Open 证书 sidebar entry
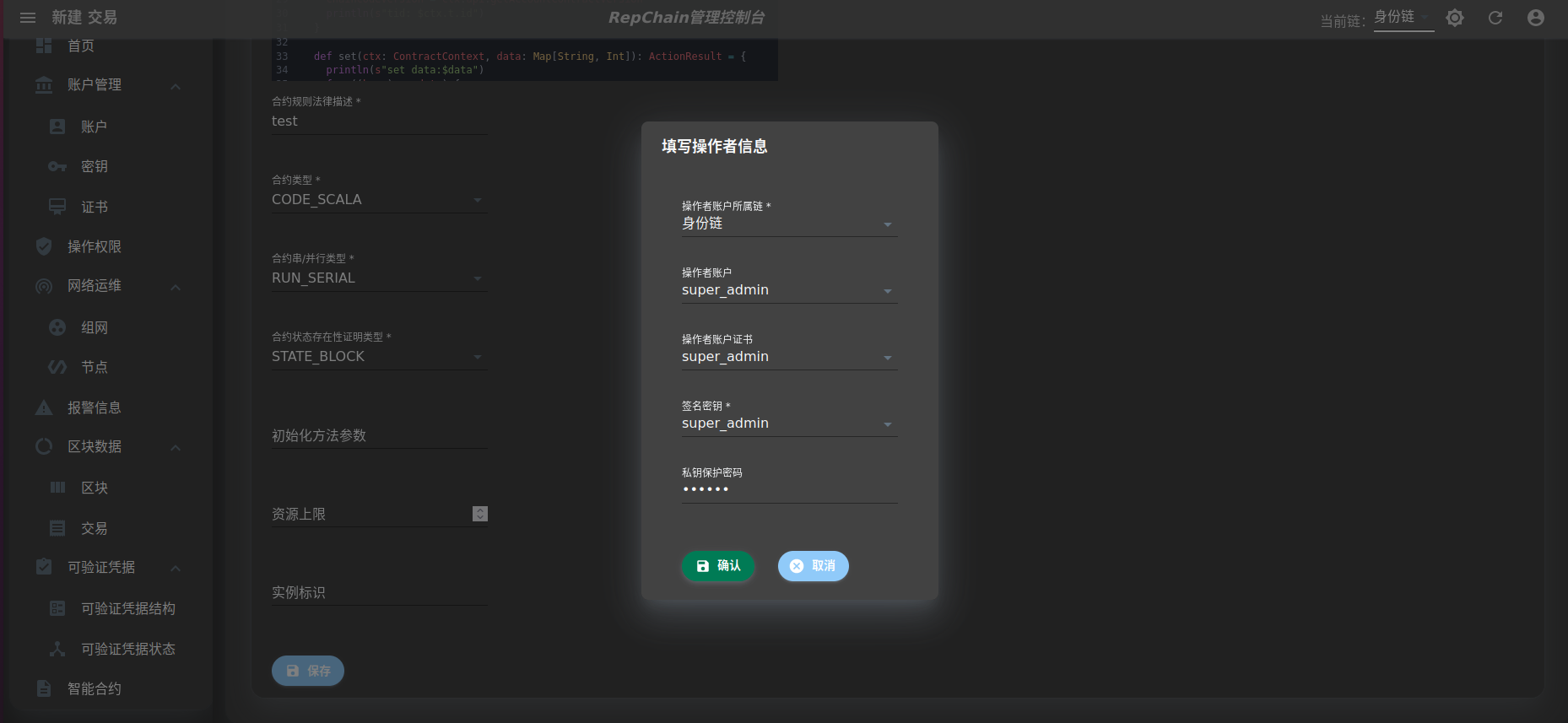The height and width of the screenshot is (723, 1568). 94,207
